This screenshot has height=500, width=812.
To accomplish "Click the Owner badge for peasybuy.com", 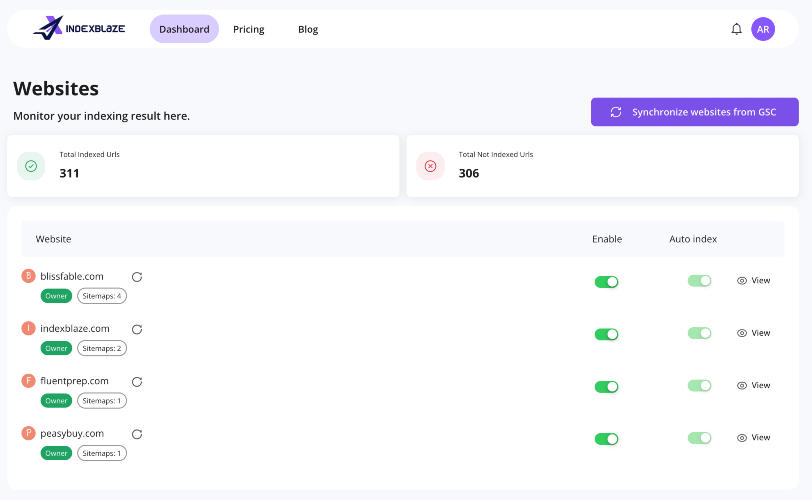I will click(56, 453).
